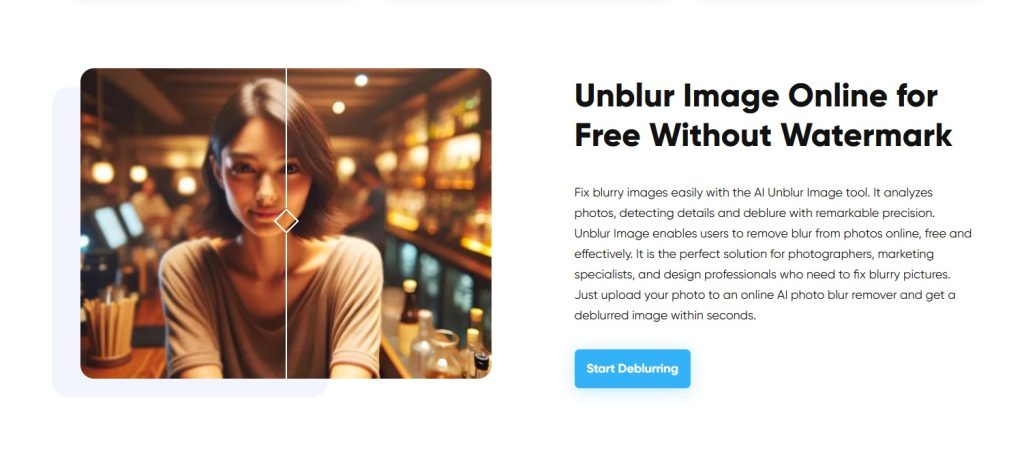Viewport: 1024px width, 451px height.
Task: Click the Start Deblurring button
Action: [632, 369]
